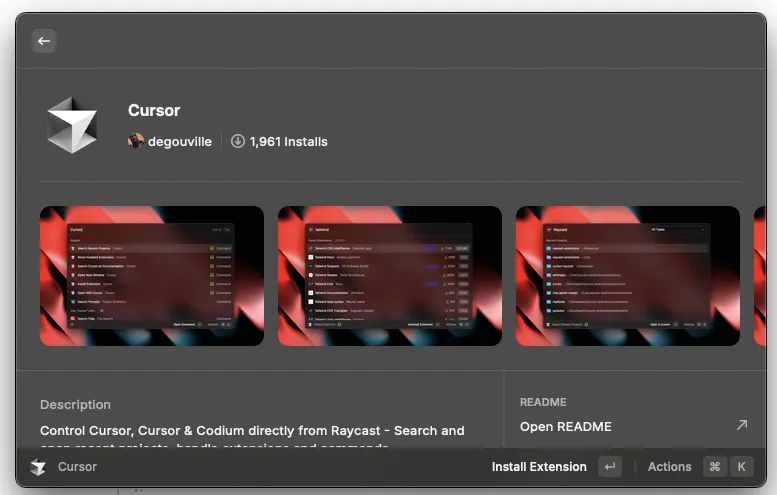Click the Open README link
The height and width of the screenshot is (495, 777).
coord(565,427)
